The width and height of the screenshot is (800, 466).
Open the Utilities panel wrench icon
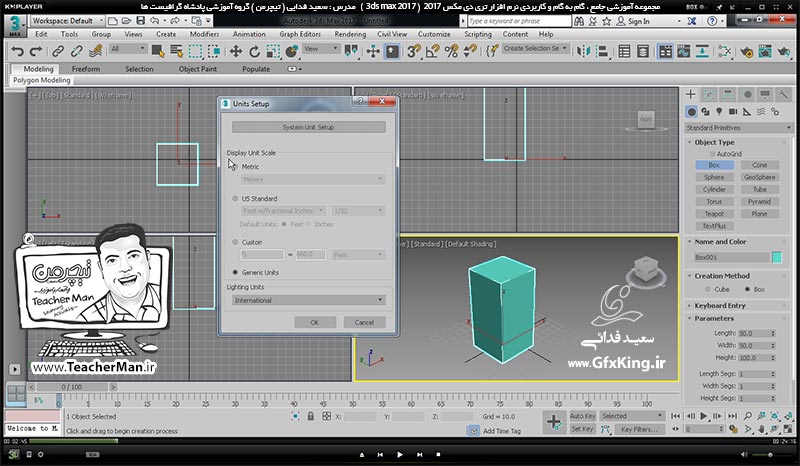coord(783,94)
